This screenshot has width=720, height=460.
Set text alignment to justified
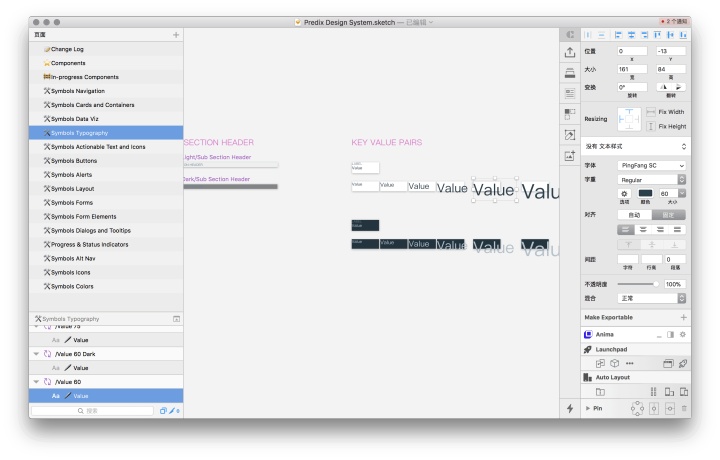point(677,230)
